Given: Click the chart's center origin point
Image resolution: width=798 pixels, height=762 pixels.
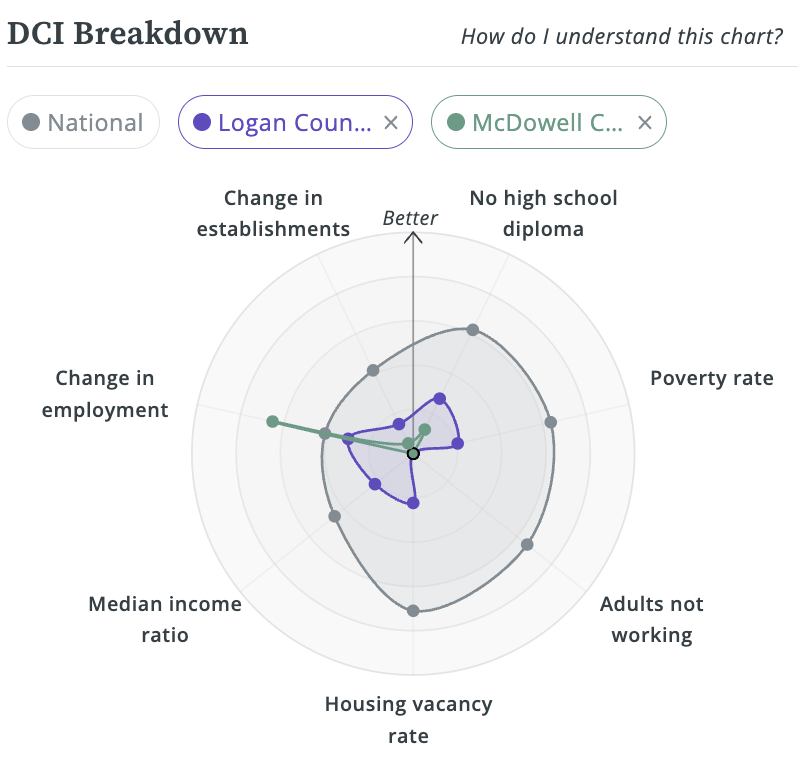Looking at the screenshot, I should [x=413, y=453].
